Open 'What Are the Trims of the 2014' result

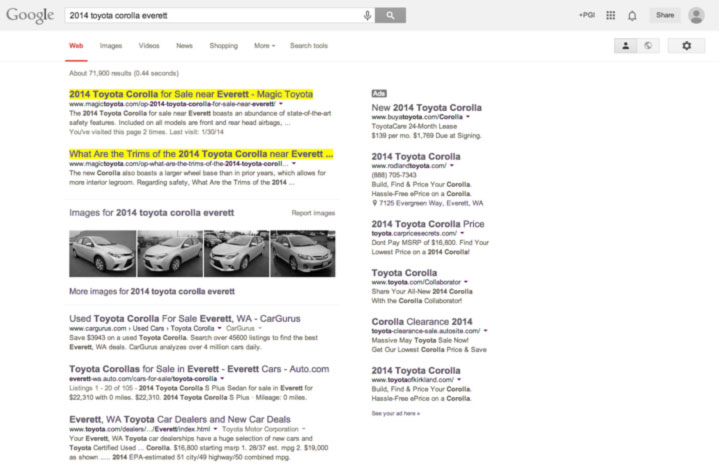click(201, 154)
